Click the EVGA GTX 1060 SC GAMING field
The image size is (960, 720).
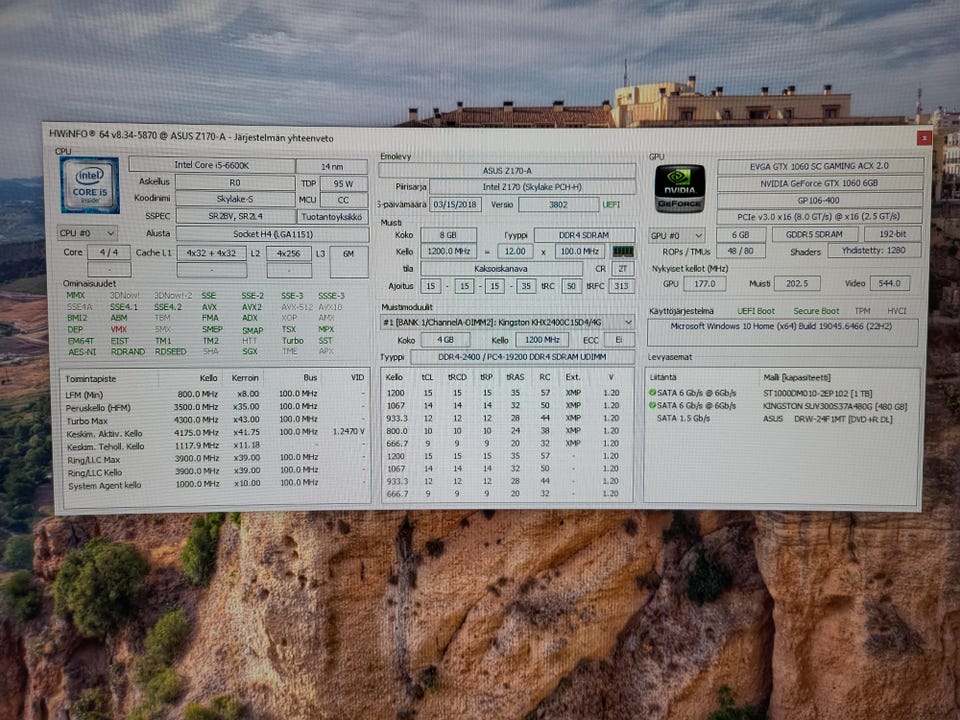point(819,166)
